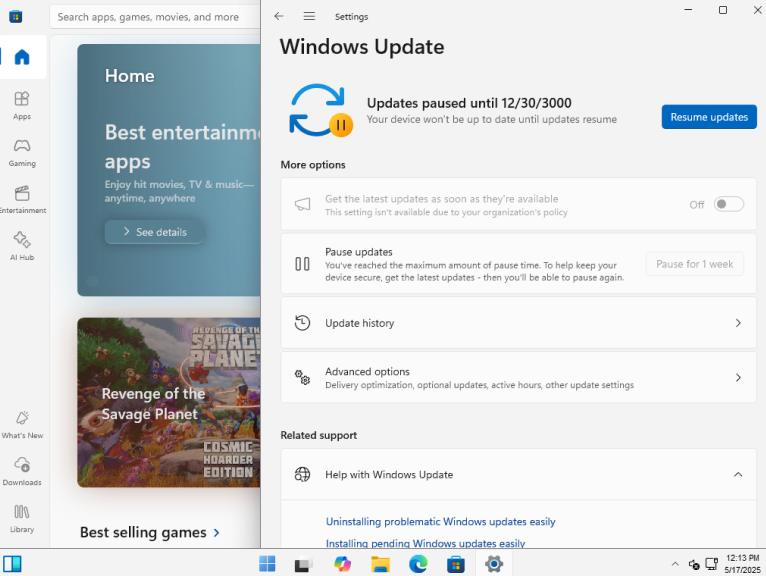The width and height of the screenshot is (766, 576).
Task: Click the Best selling games heading
Action: tap(143, 532)
